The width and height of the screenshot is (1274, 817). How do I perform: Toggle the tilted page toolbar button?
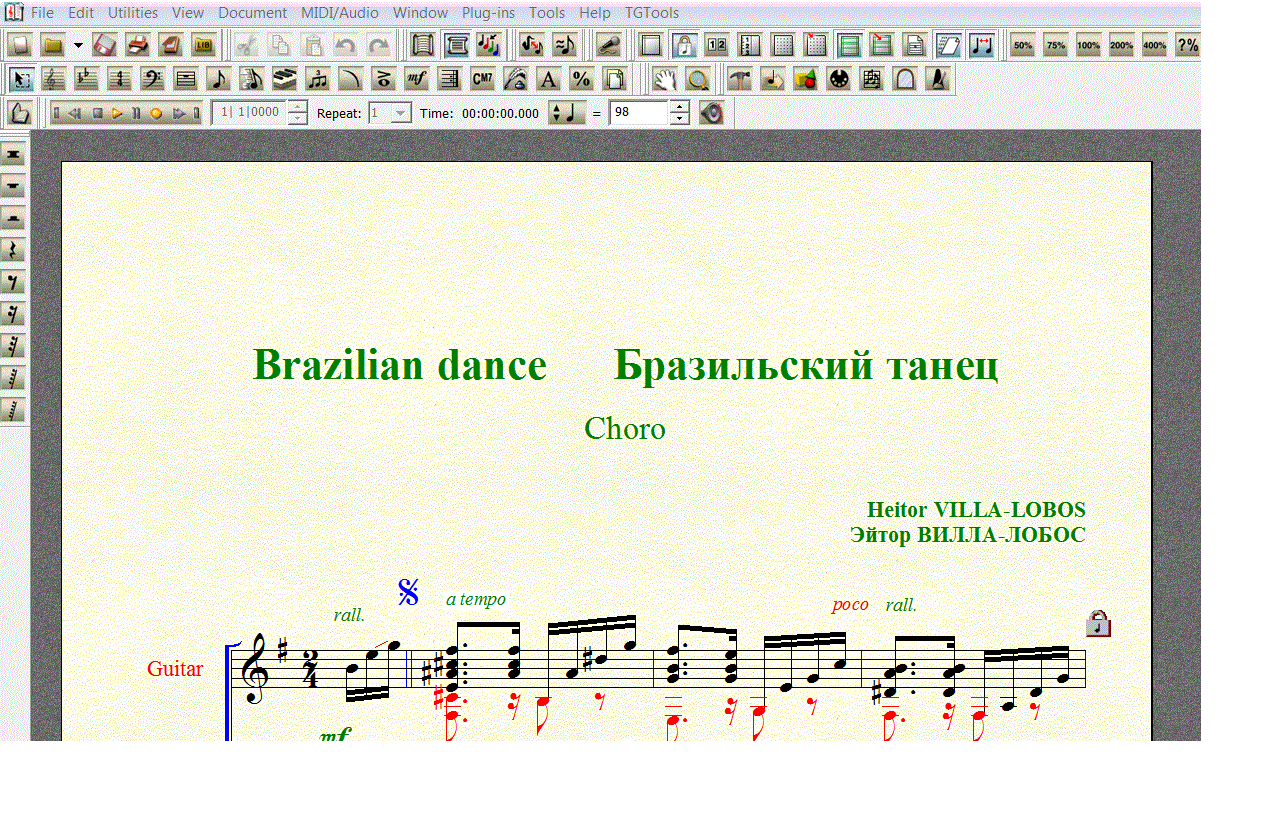point(948,45)
